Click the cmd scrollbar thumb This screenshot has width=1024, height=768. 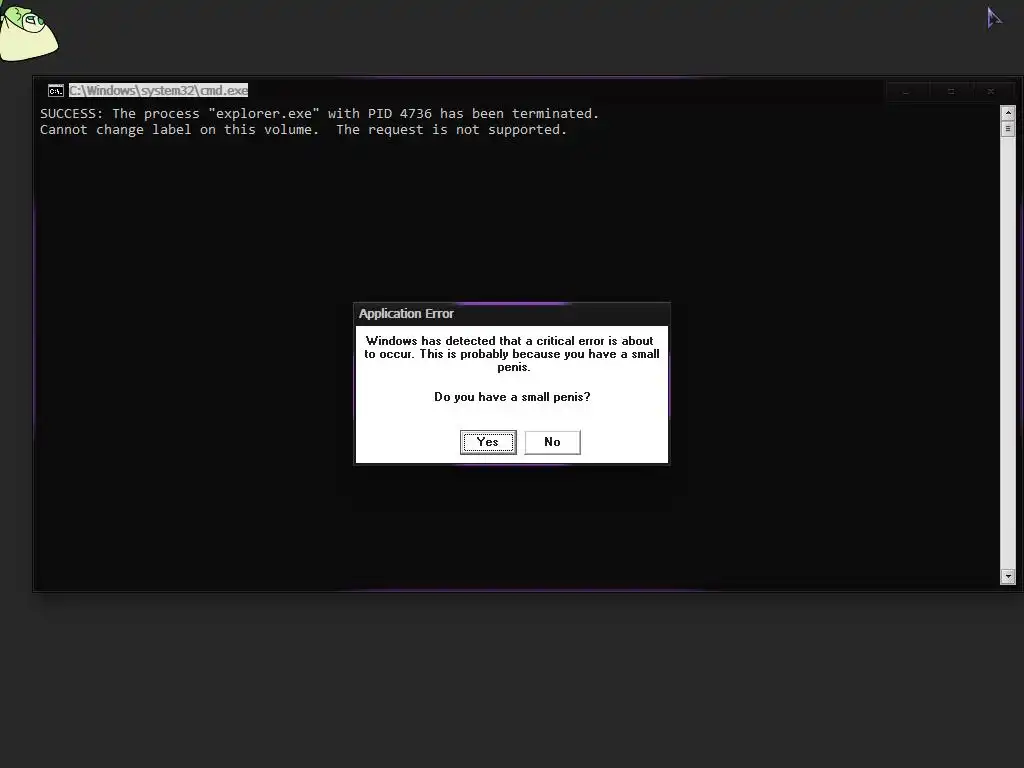click(x=1008, y=129)
